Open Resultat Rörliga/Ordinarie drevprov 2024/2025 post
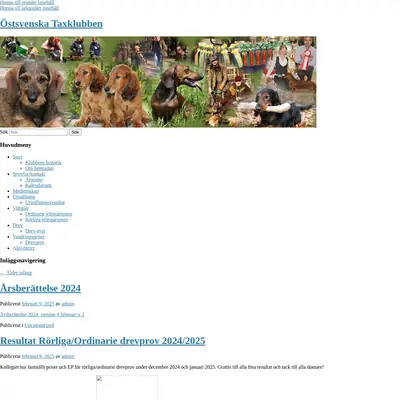Viewport: 400px width, 400px height. pyautogui.click(x=103, y=341)
